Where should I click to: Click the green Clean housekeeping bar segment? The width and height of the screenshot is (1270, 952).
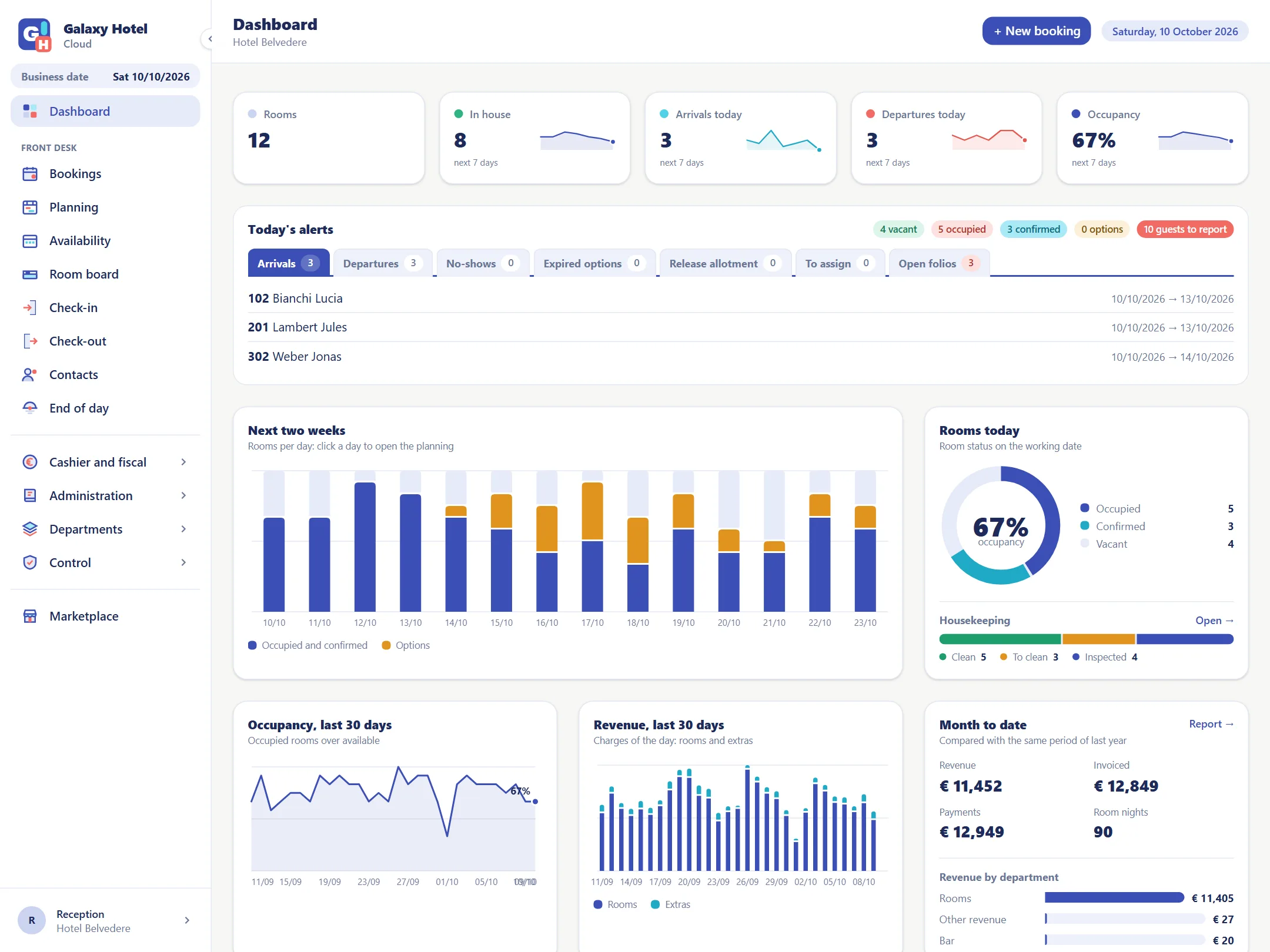point(1000,639)
